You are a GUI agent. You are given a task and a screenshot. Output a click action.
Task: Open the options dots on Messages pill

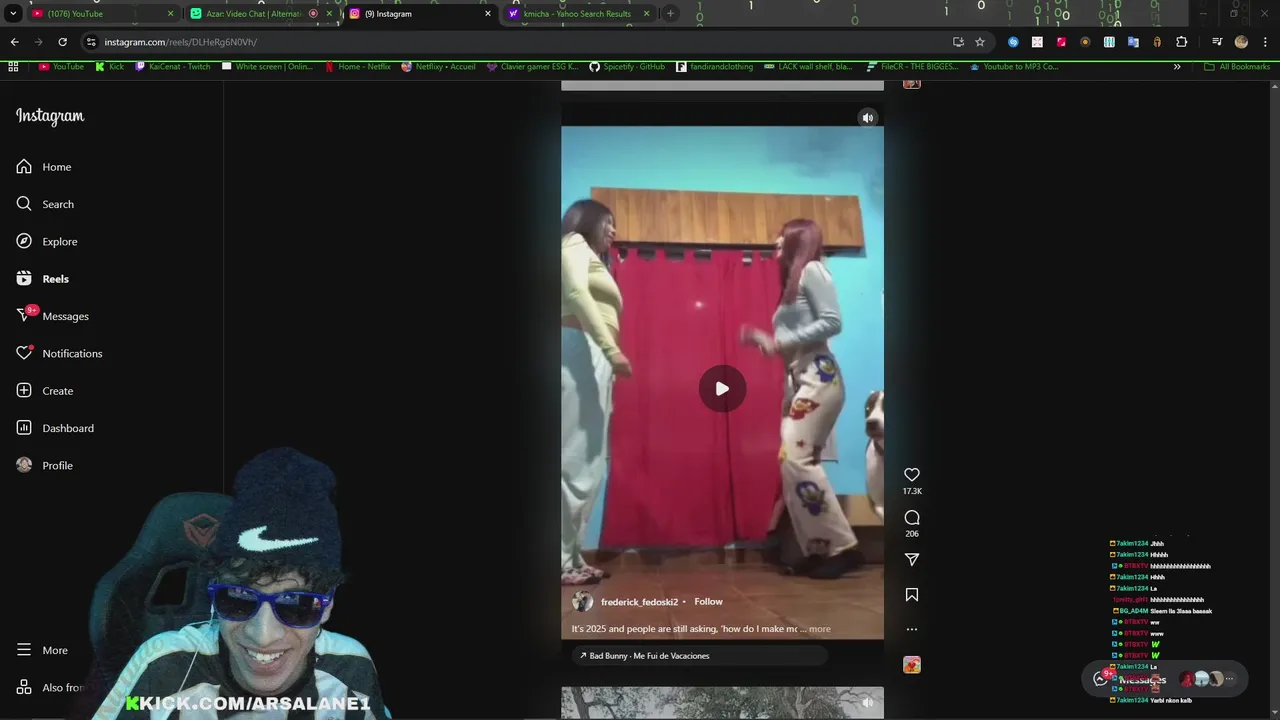(x=1230, y=679)
